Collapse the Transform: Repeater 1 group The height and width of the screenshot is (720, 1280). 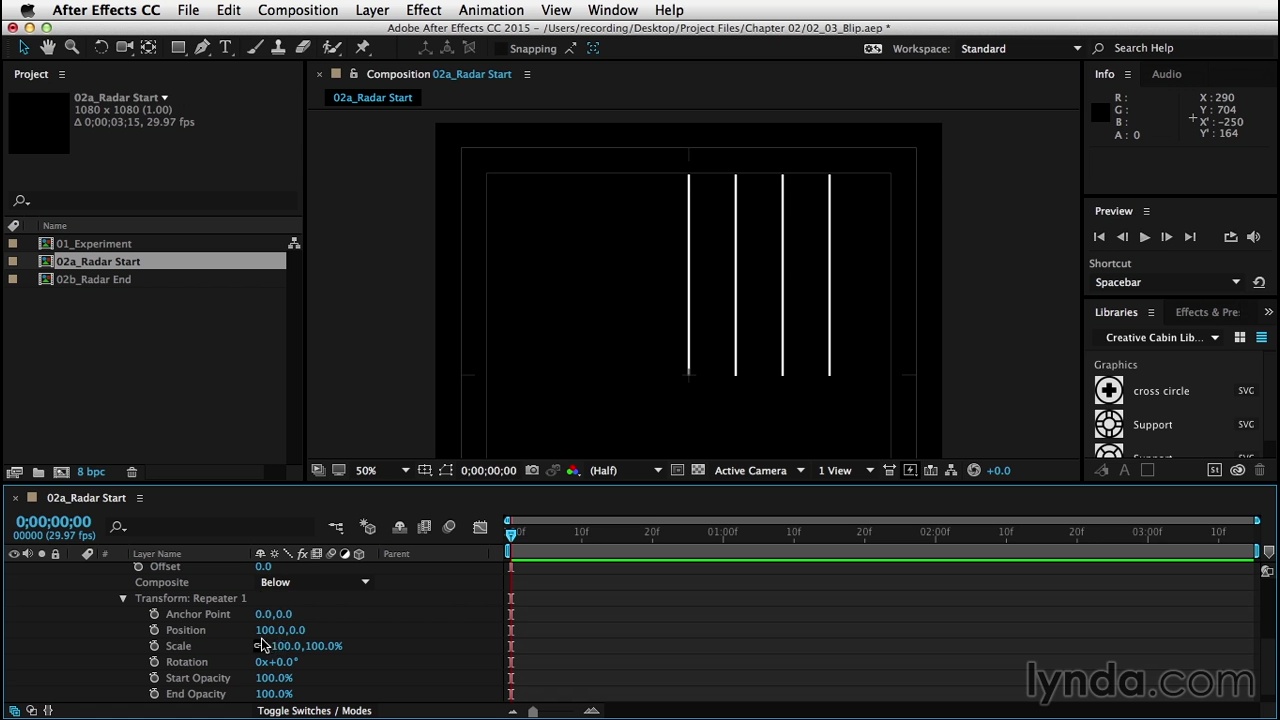point(123,598)
